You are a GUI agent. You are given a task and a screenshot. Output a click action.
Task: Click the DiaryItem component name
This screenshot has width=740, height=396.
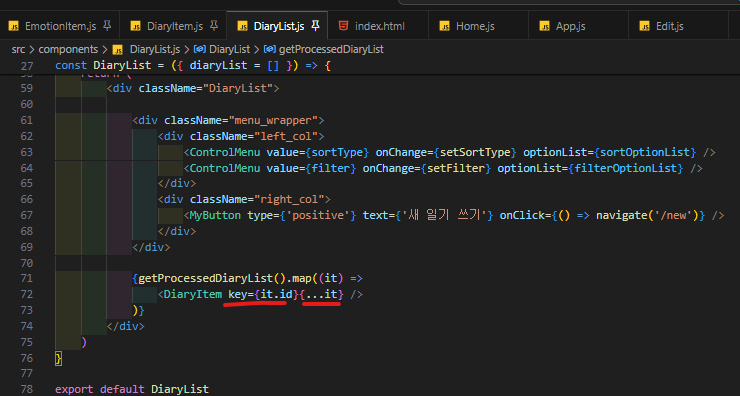coord(193,294)
